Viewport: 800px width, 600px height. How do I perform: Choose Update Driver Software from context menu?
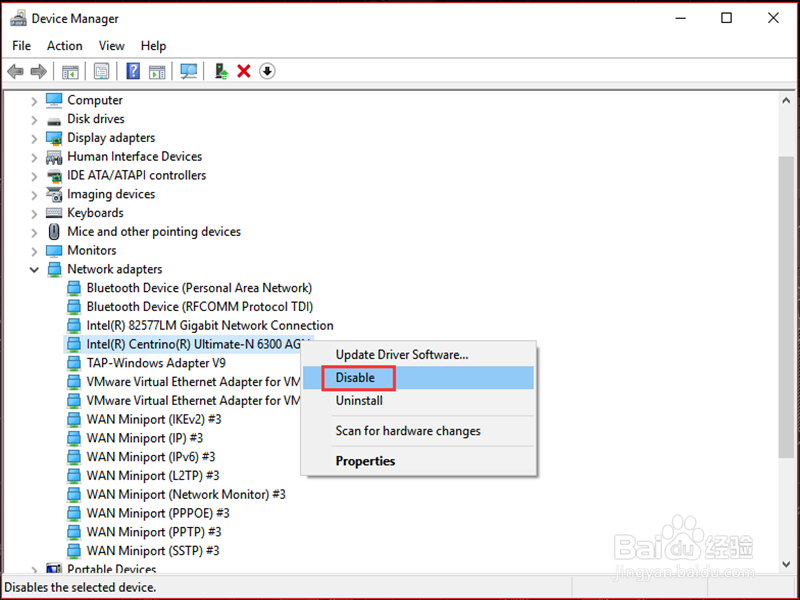click(418, 355)
